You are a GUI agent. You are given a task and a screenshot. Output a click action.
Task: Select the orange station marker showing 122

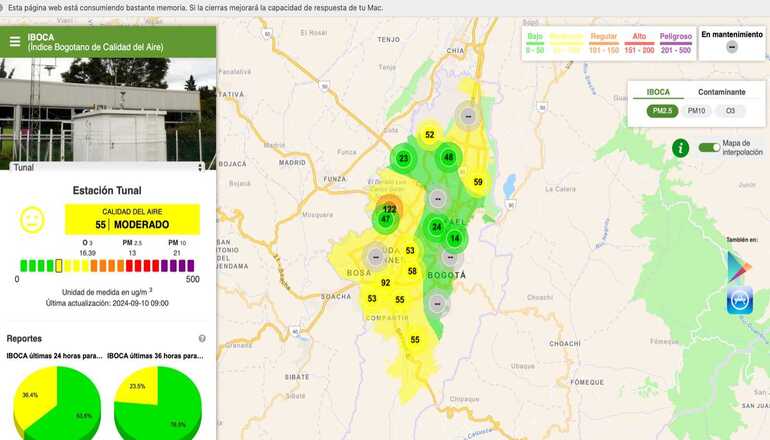[x=389, y=209]
